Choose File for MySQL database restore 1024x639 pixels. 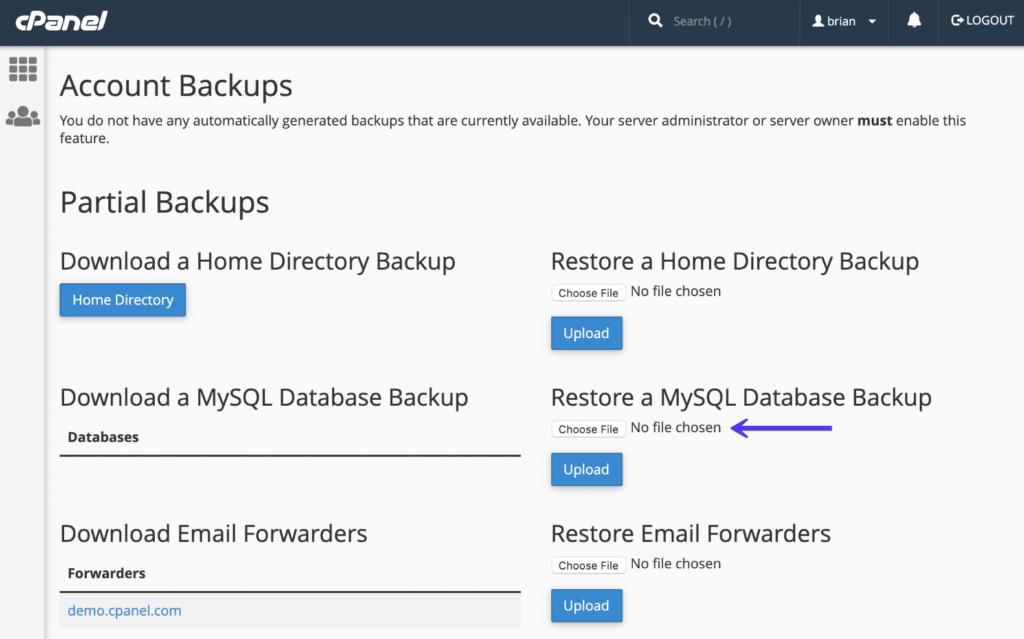[588, 428]
